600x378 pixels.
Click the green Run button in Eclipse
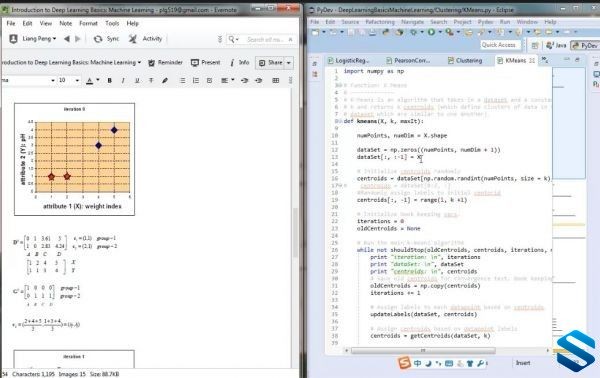[x=431, y=32]
